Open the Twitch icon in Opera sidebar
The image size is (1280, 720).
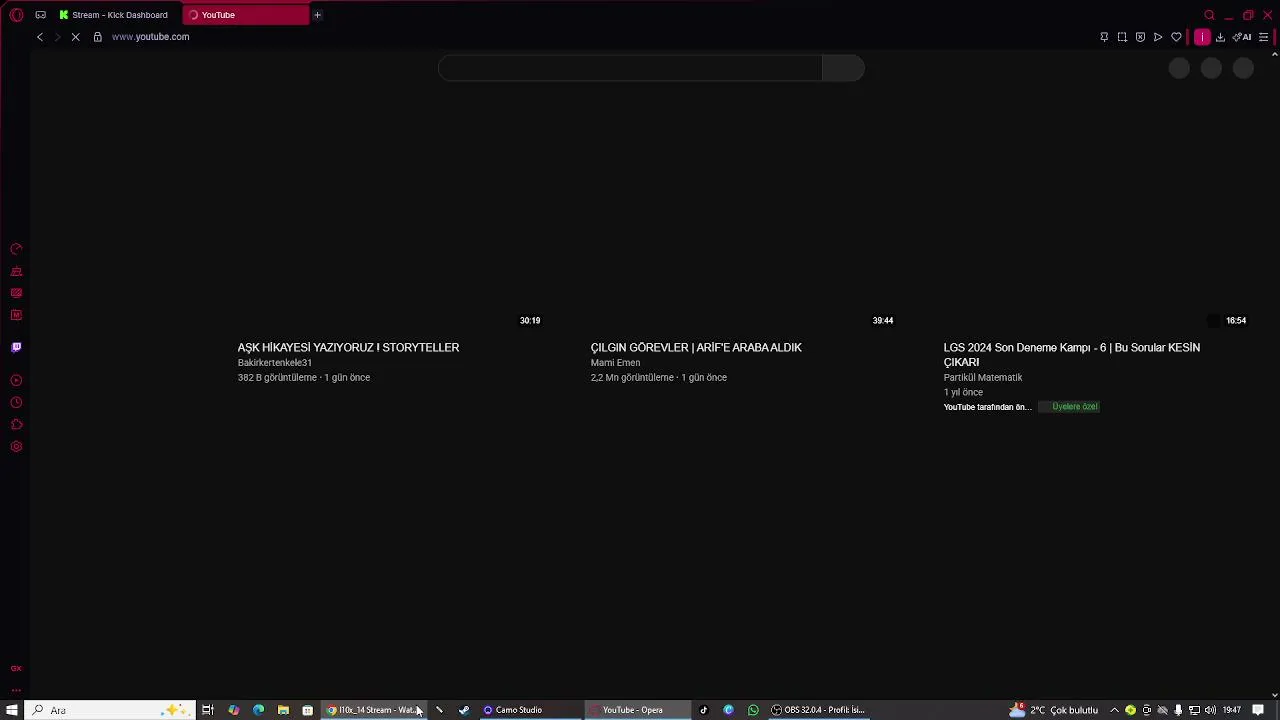pyautogui.click(x=16, y=347)
